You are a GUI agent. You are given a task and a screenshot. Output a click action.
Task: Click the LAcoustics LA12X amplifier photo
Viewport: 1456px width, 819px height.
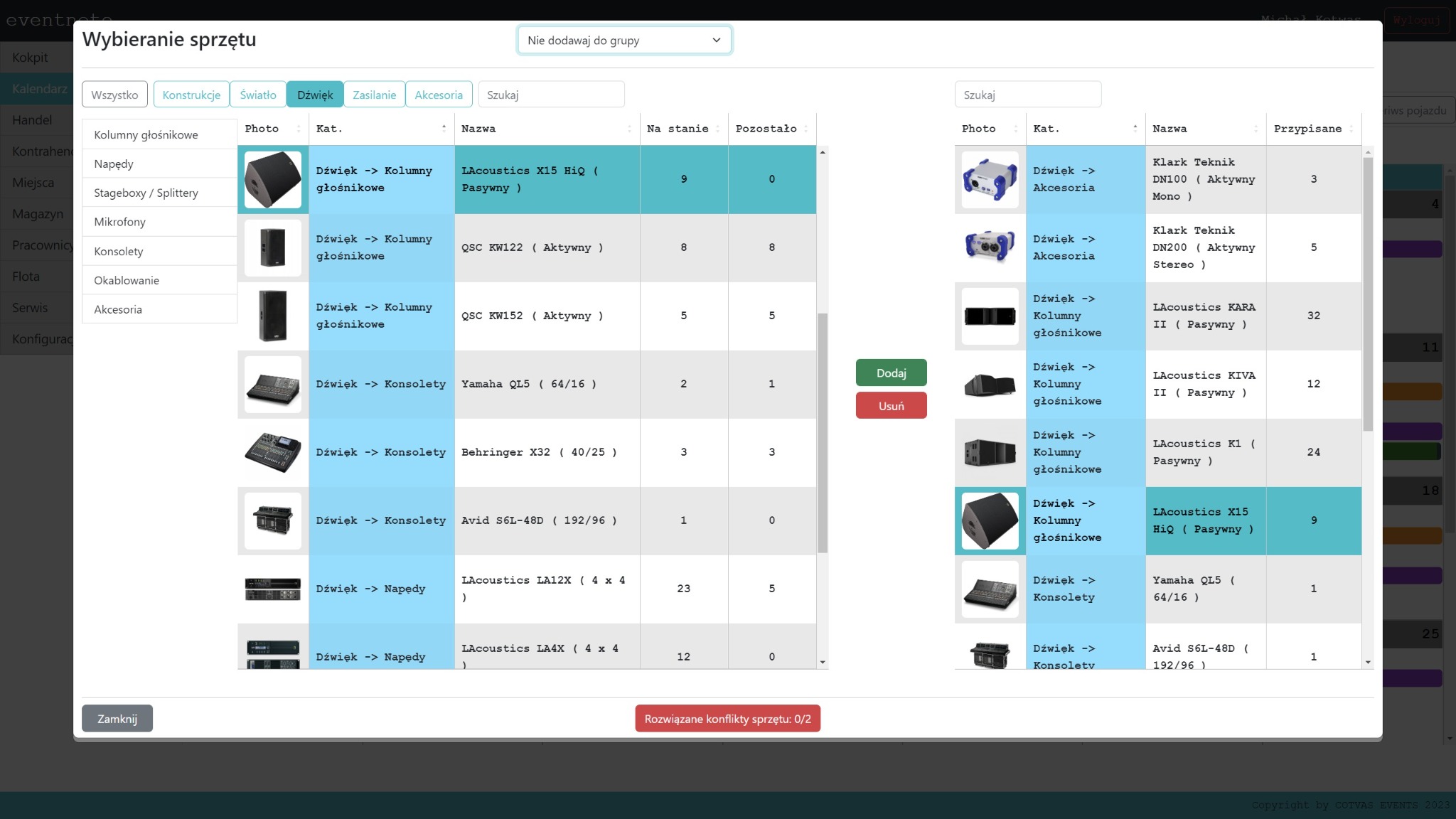pyautogui.click(x=272, y=589)
